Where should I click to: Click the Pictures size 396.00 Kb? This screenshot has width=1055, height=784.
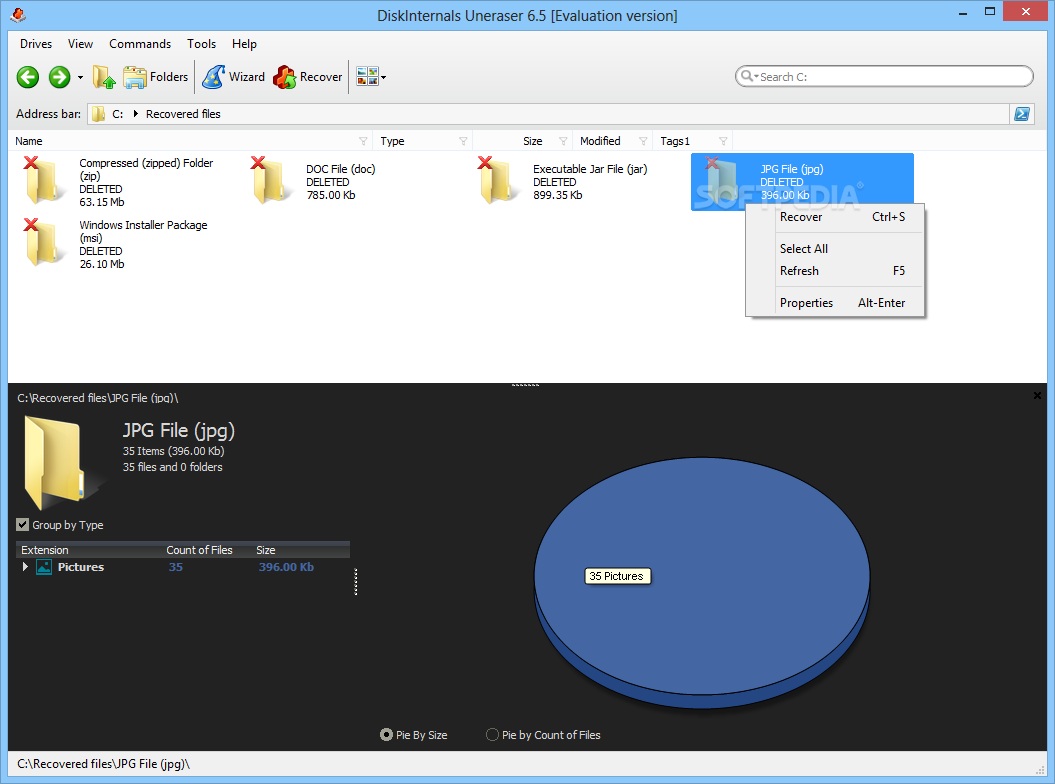point(286,567)
